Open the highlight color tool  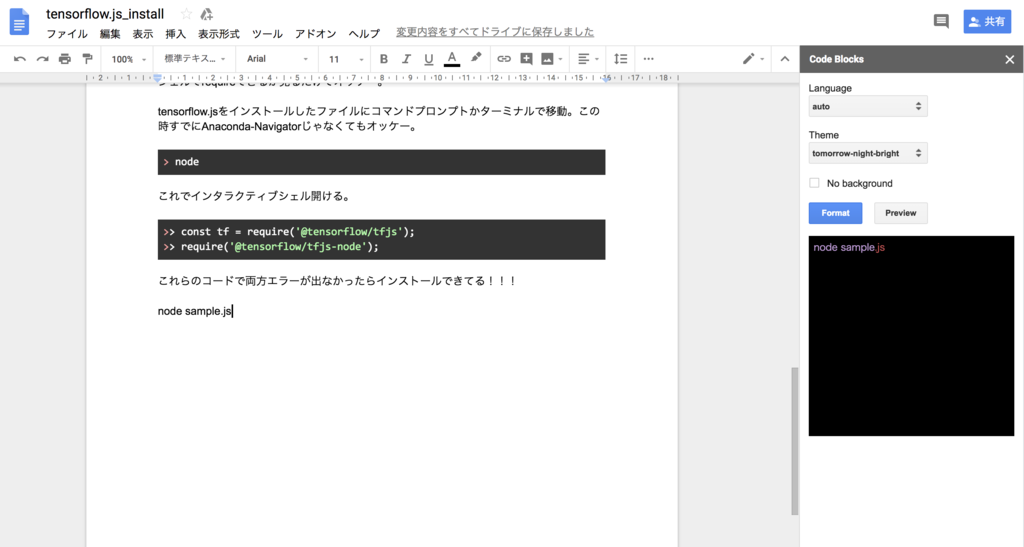pos(476,58)
